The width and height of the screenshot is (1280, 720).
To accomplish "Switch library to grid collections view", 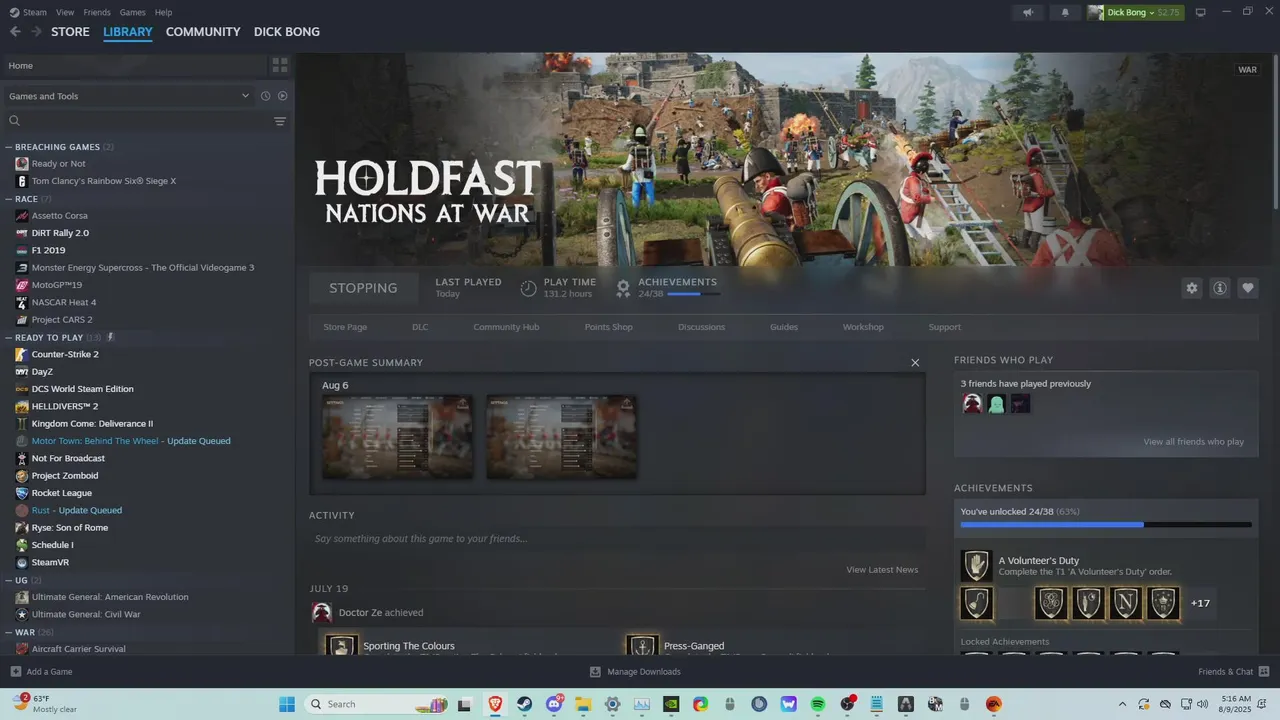I will [280, 65].
